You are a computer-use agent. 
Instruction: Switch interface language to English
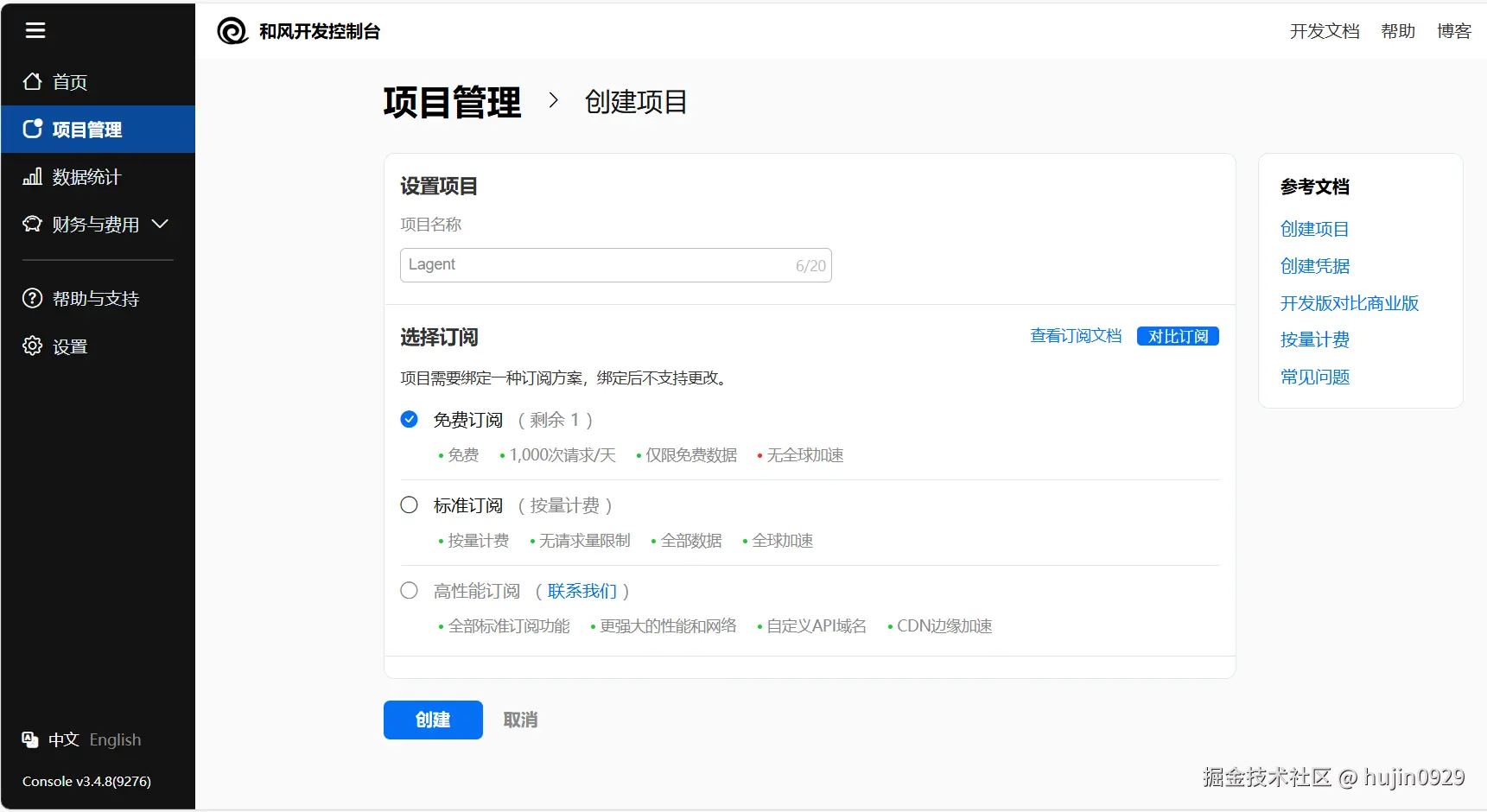[x=115, y=739]
